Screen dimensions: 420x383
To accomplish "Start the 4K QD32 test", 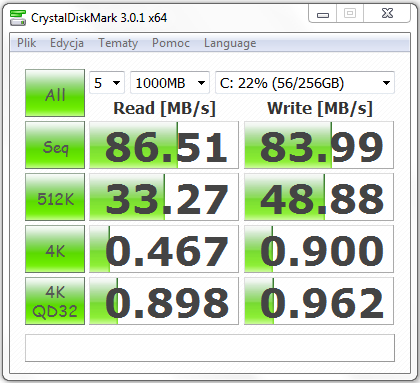I will coord(55,301).
